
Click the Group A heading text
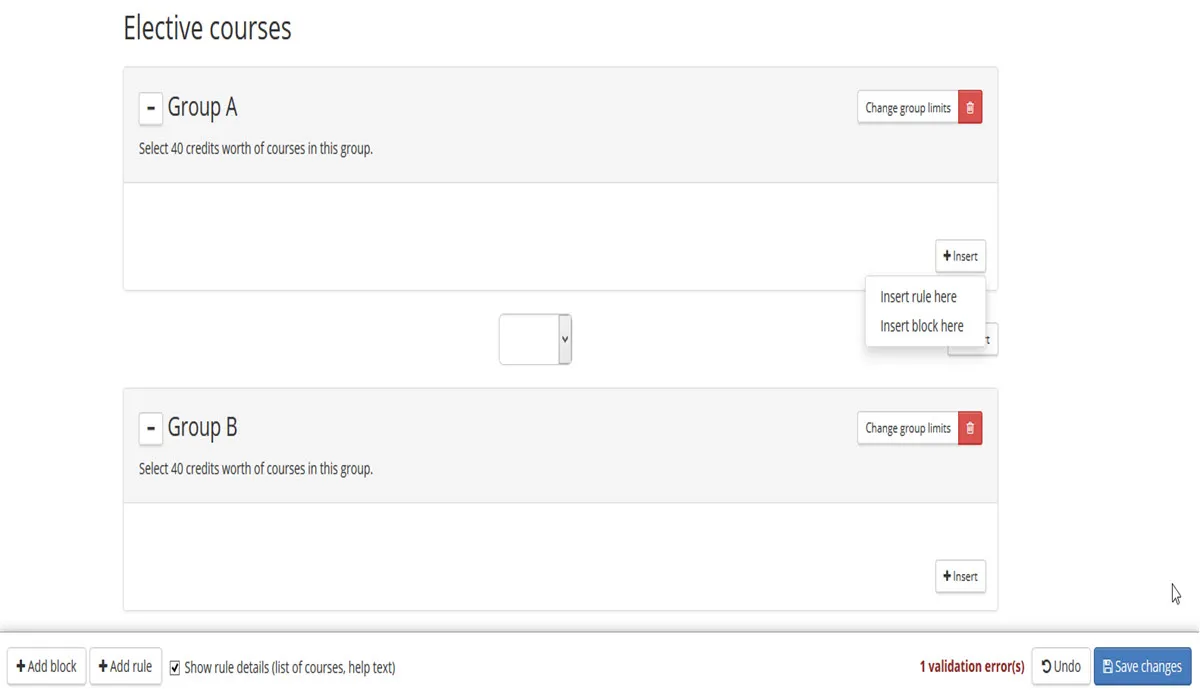(x=202, y=107)
